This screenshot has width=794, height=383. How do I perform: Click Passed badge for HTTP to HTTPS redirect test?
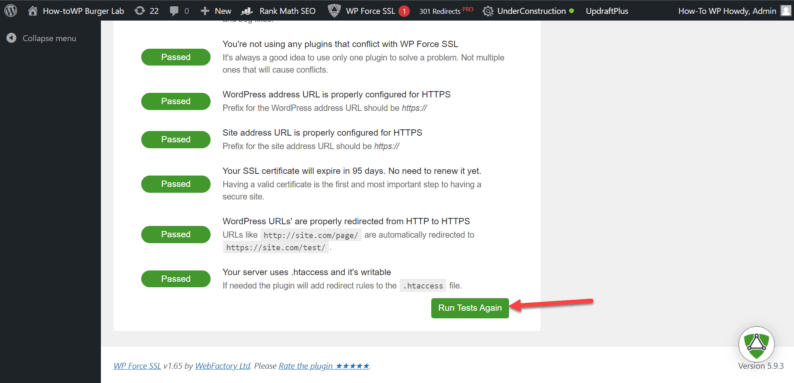coord(176,235)
